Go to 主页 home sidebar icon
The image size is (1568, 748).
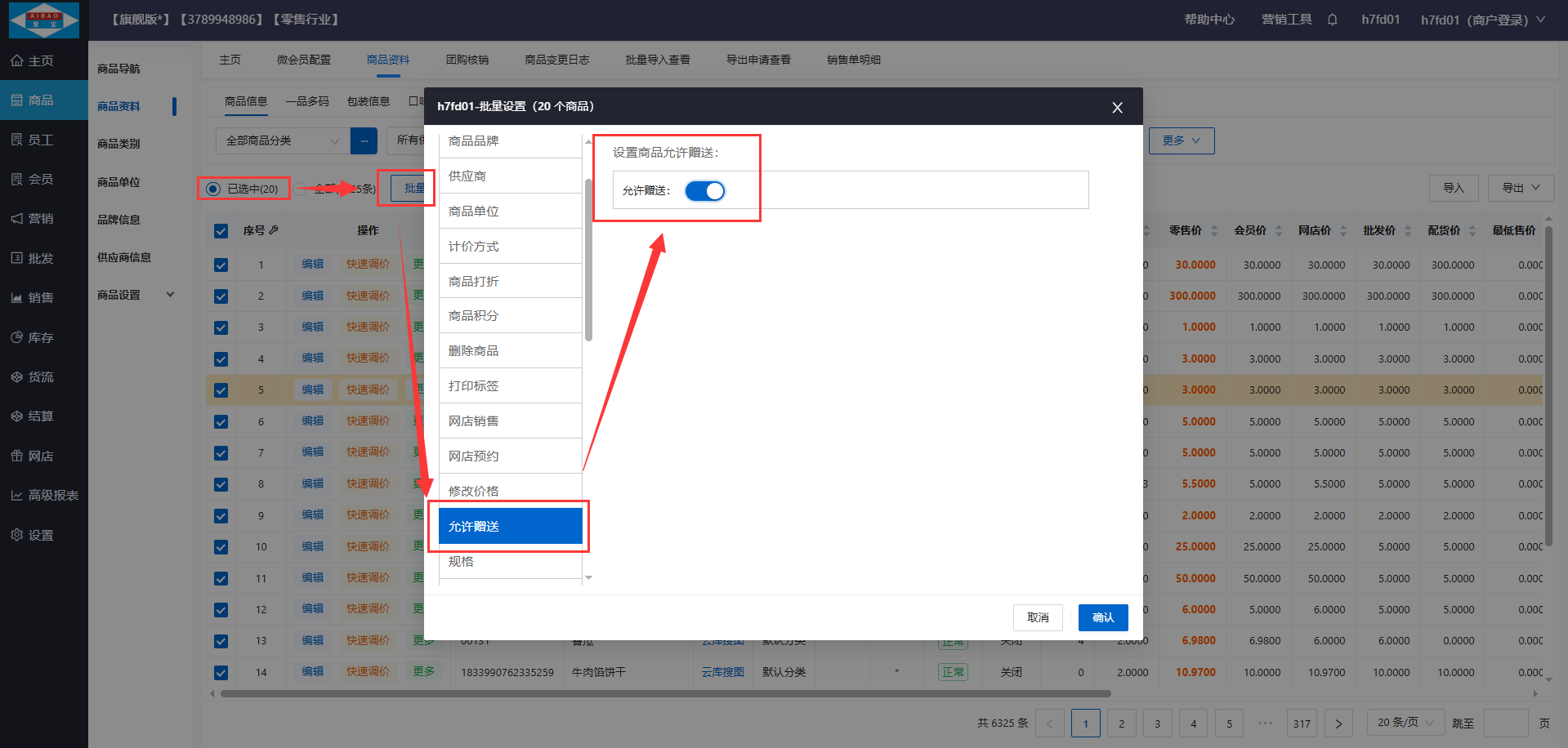coord(16,61)
